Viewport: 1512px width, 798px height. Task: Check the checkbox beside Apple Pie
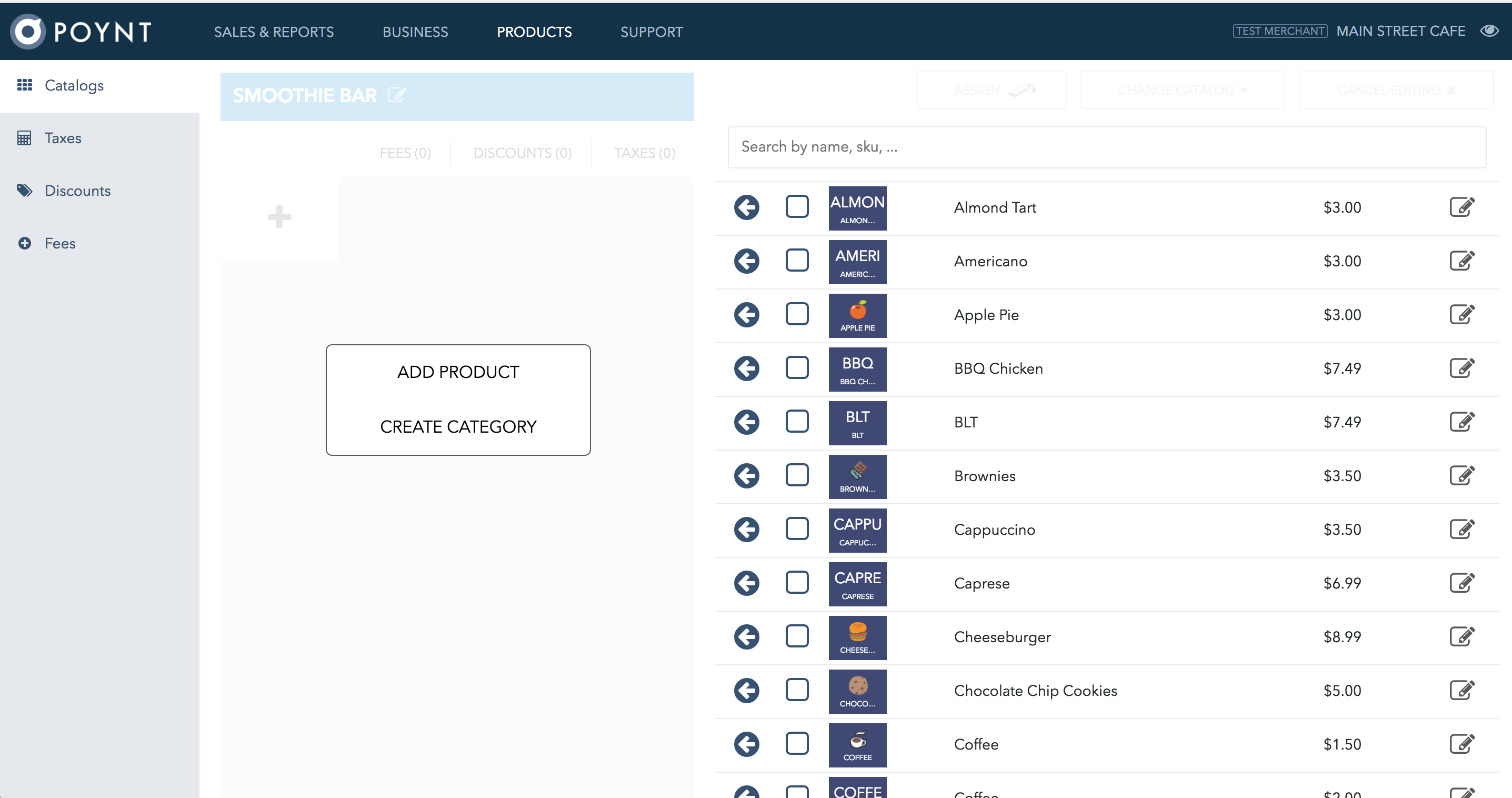(x=796, y=314)
